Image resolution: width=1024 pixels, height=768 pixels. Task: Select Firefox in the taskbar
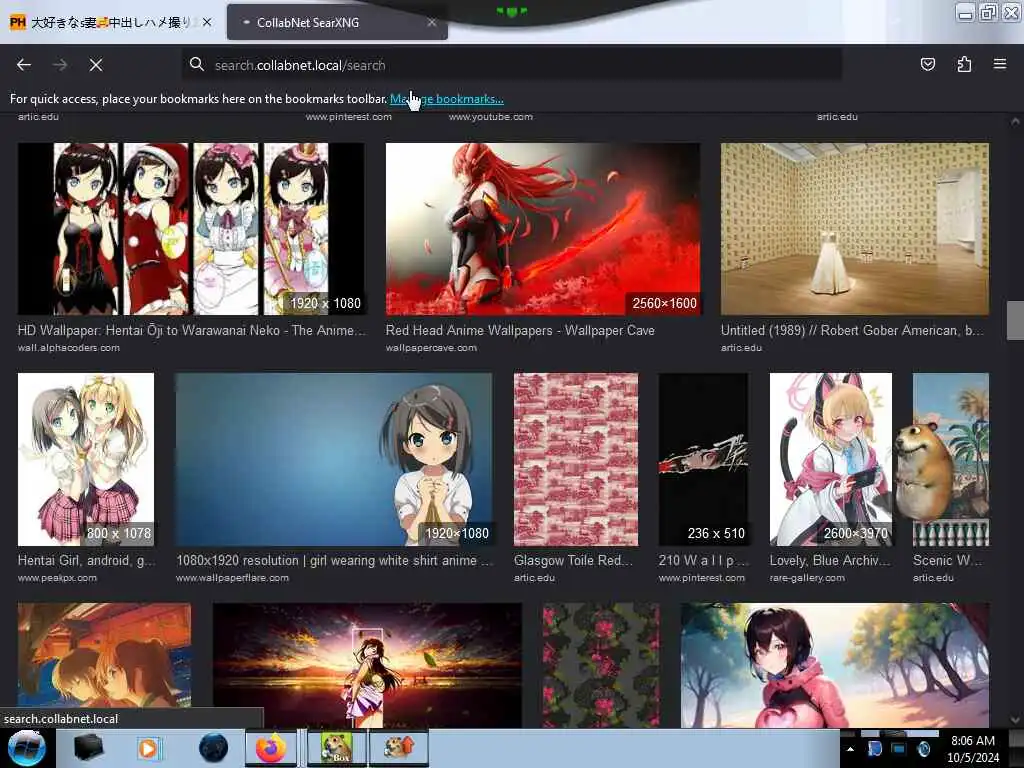pos(270,748)
